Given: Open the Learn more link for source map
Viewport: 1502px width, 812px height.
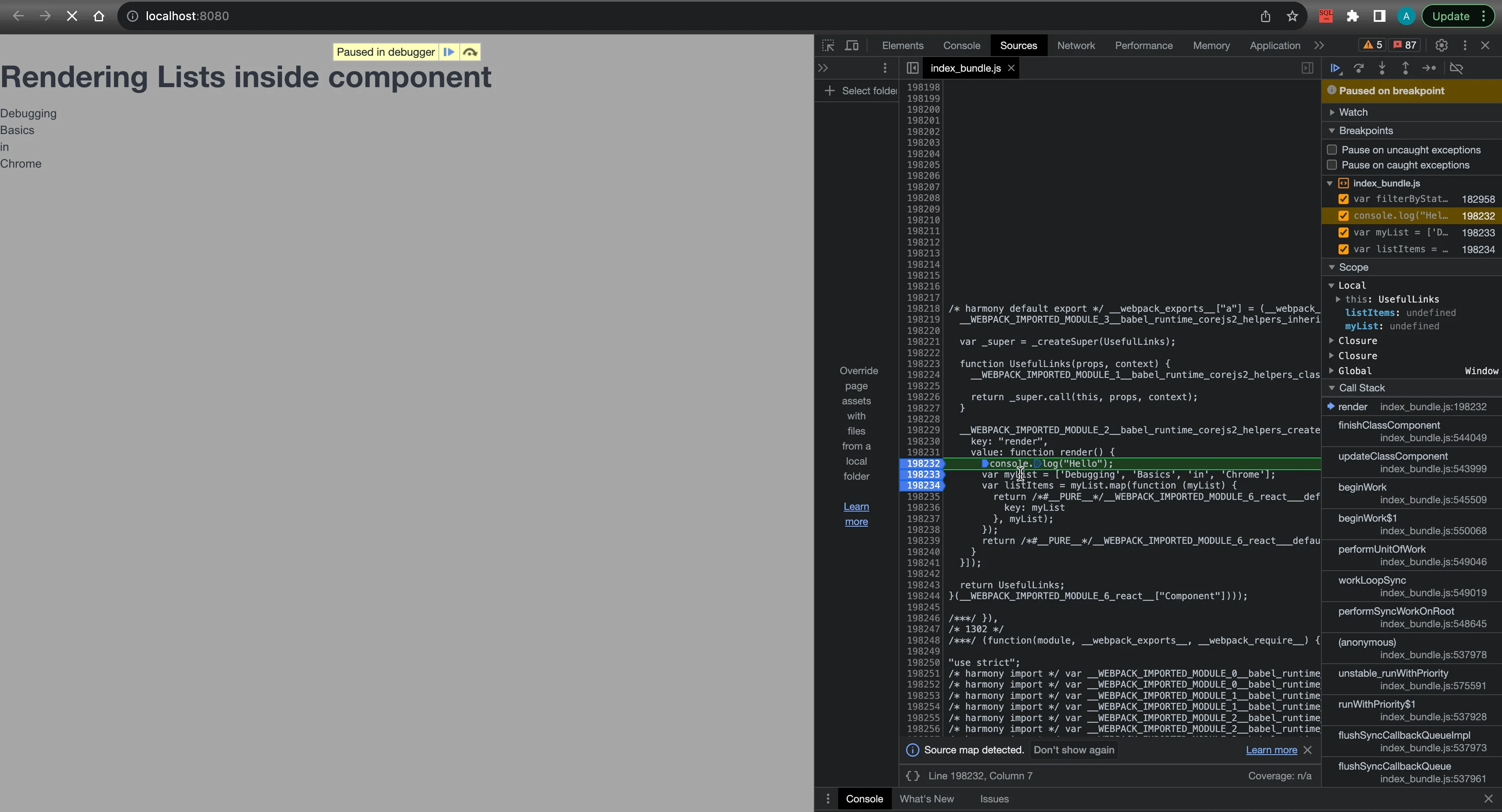Looking at the screenshot, I should point(1271,750).
